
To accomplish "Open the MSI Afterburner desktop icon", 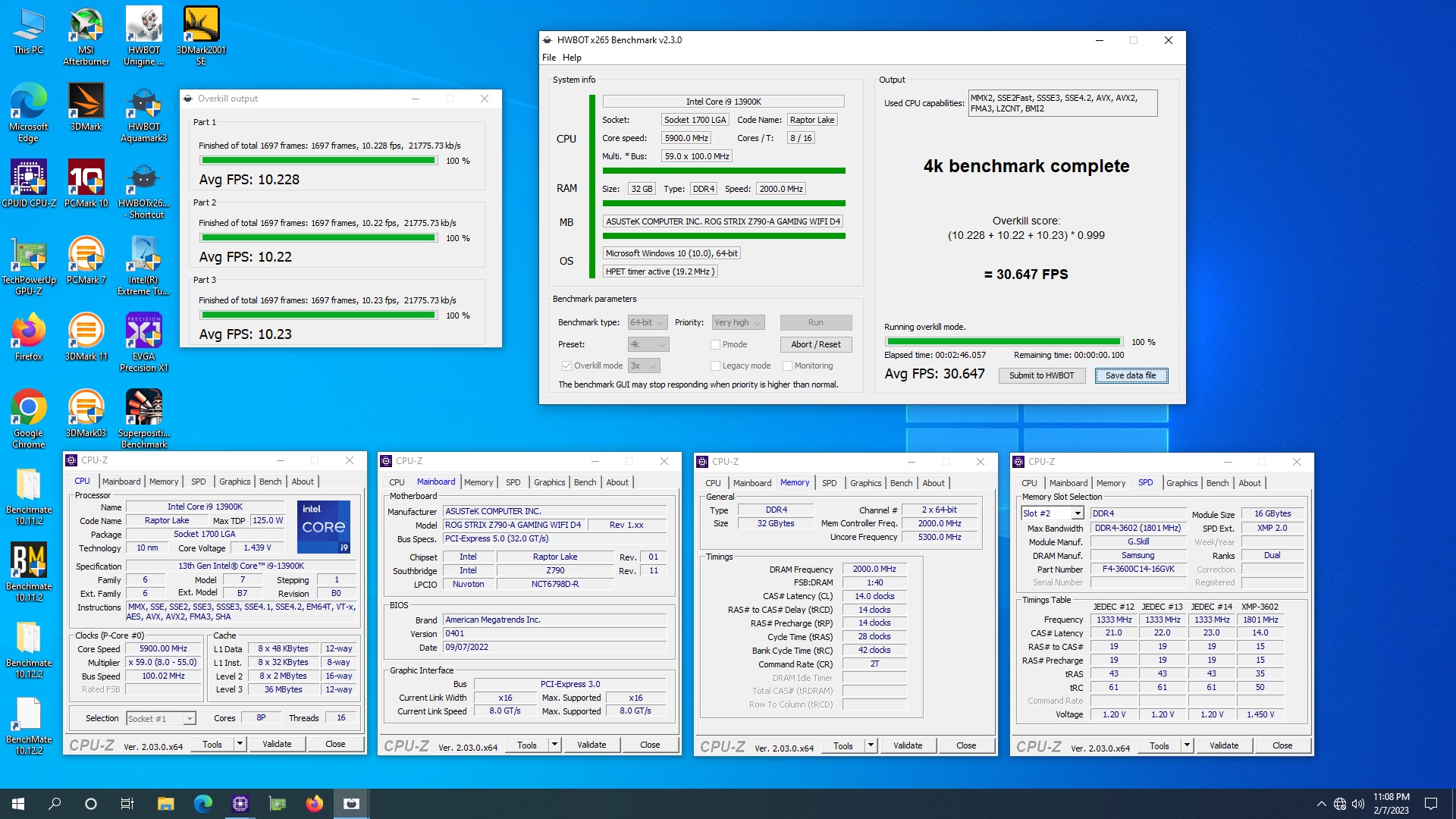I will [x=86, y=36].
